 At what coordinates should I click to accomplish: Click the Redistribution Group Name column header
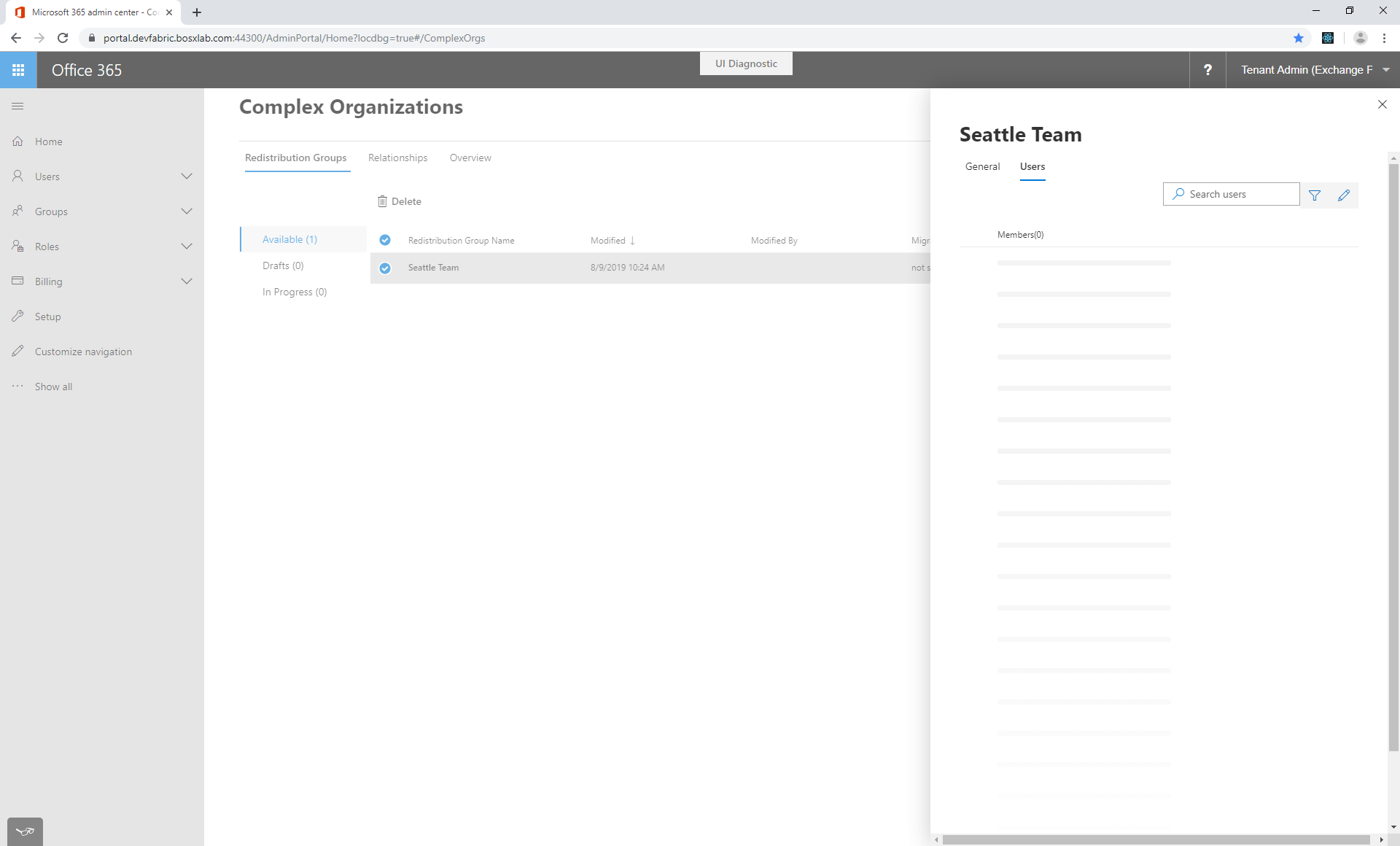461,241
